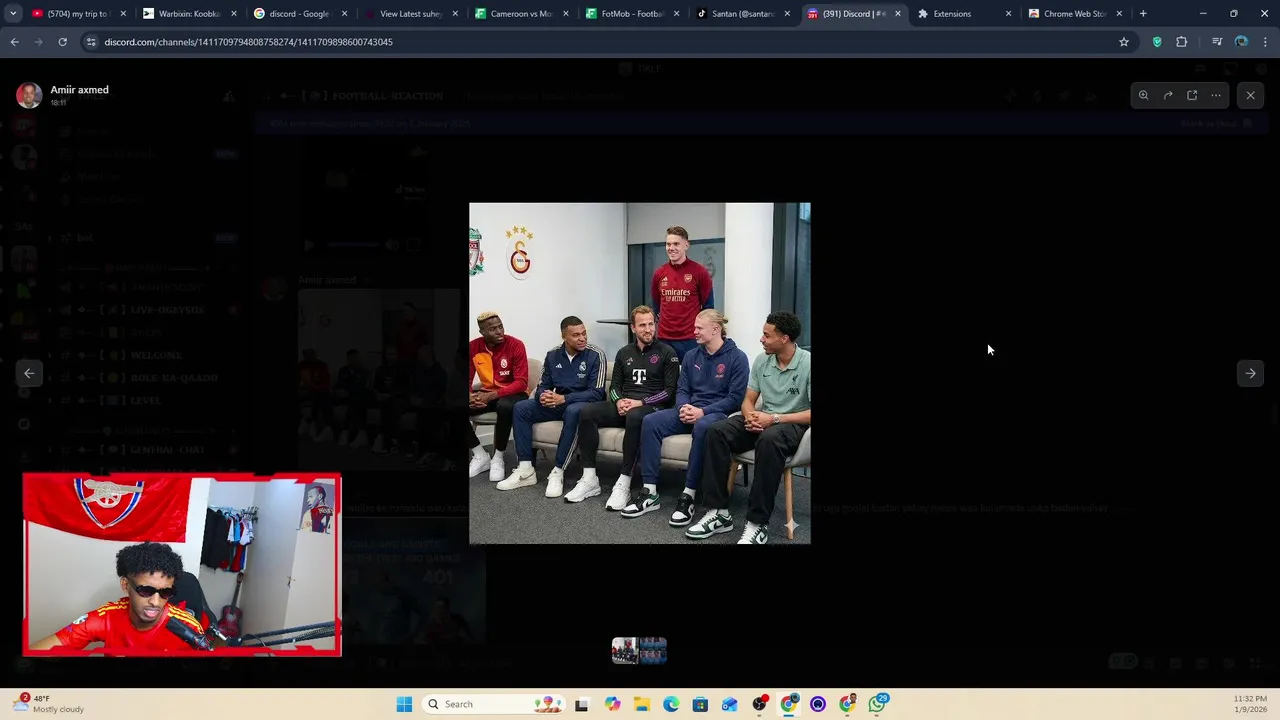Open WhatsApp from the taskbar
Viewport: 1280px width, 720px height.
click(877, 704)
